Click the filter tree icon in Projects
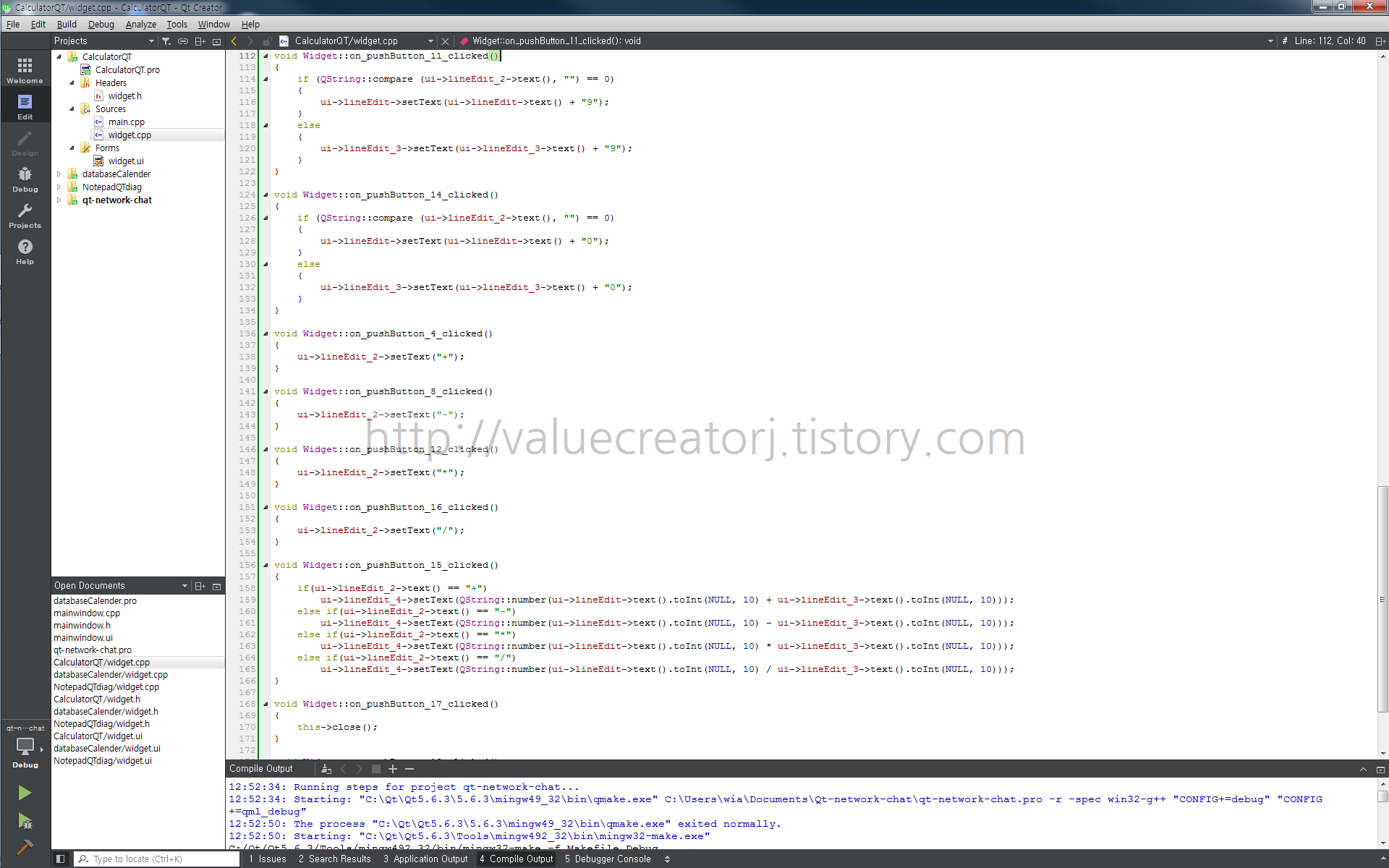 pos(166,41)
